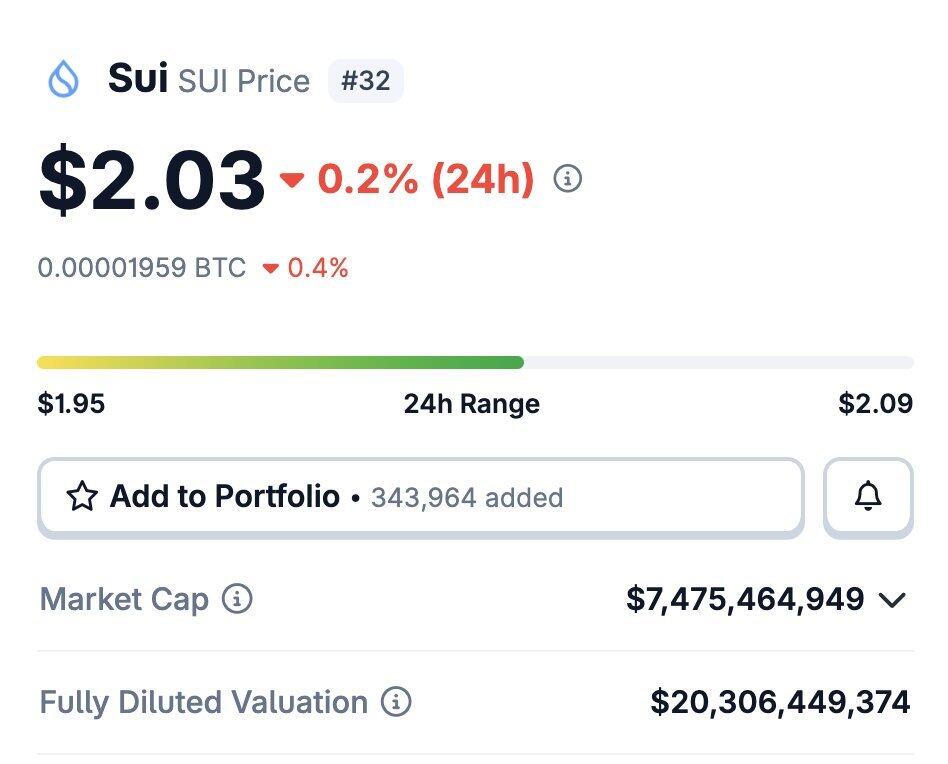Screen dimensions: 948x764
Task: Show the Market Cap info tooltip icon
Action: coord(237,600)
